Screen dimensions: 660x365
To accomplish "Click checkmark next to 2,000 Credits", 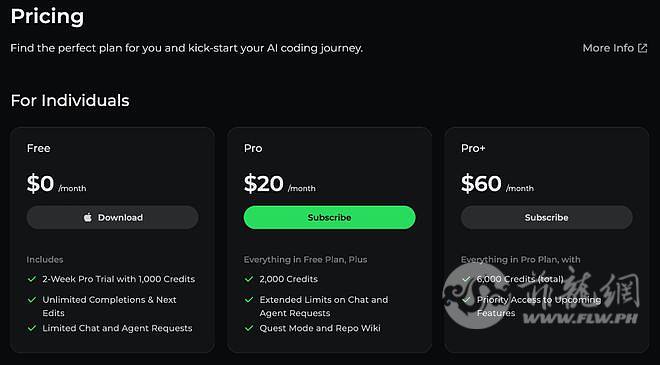I will (x=249, y=279).
